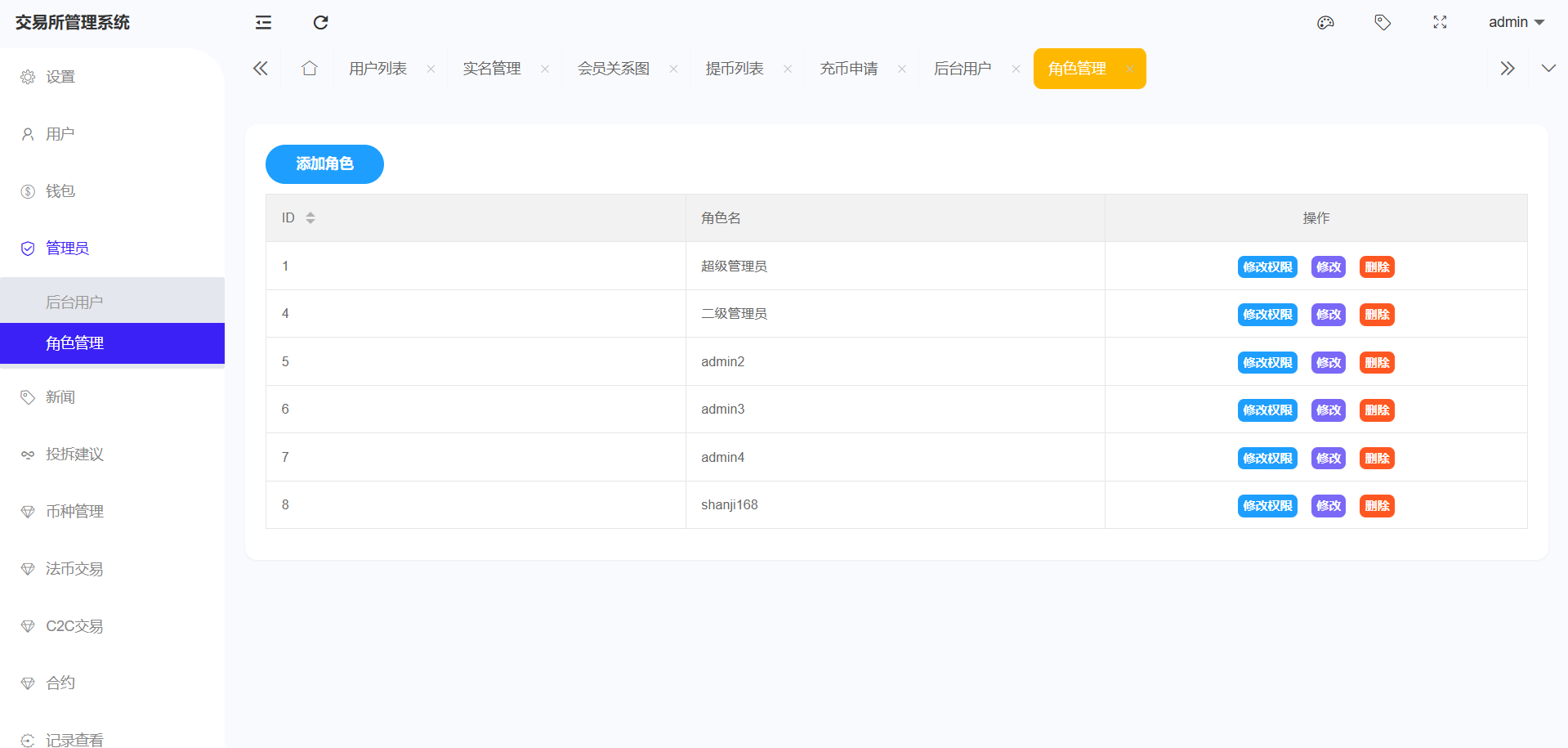Click 修改 for the admin3 role

click(x=1328, y=410)
